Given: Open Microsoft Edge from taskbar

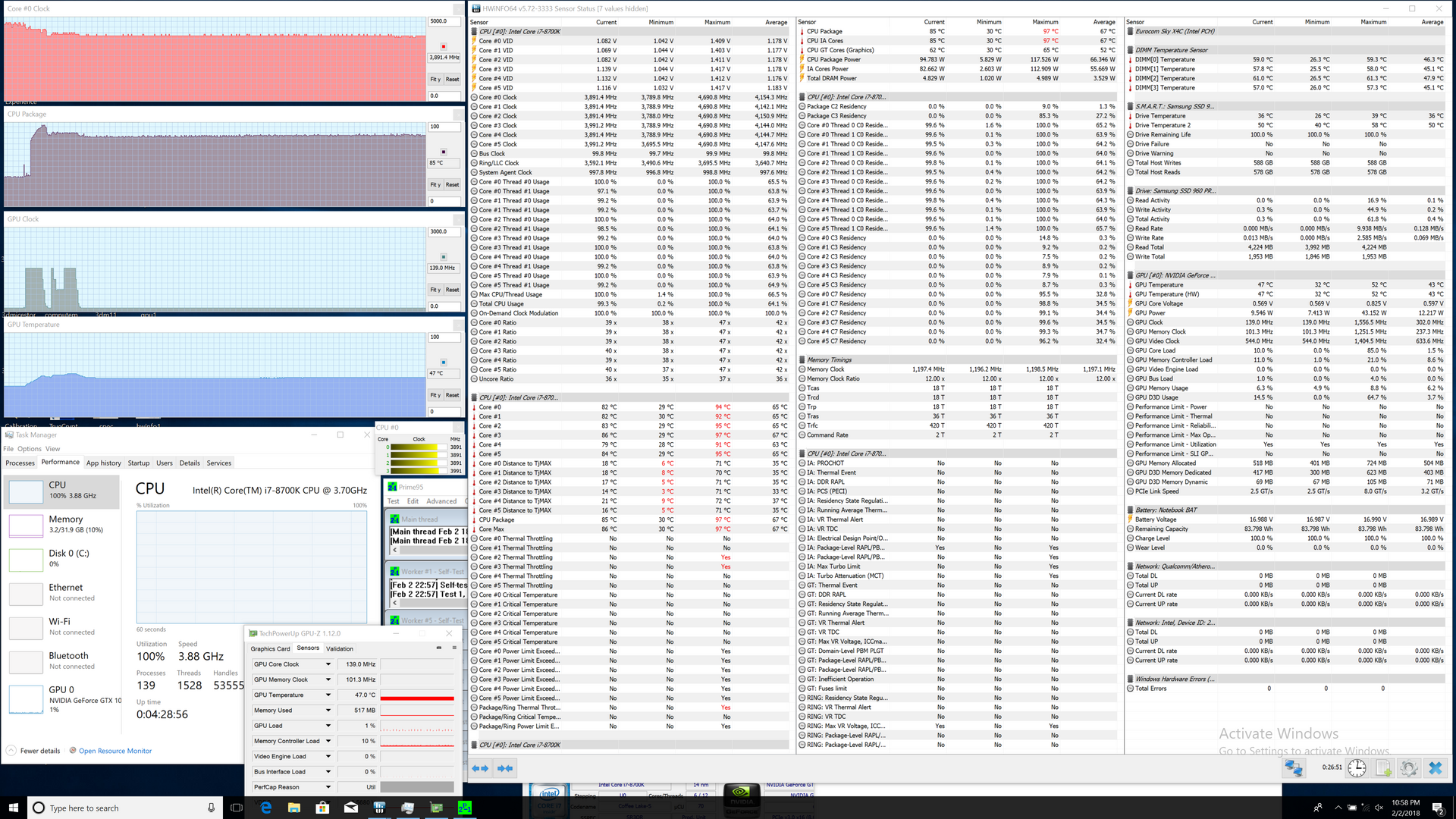Looking at the screenshot, I should coord(266,808).
